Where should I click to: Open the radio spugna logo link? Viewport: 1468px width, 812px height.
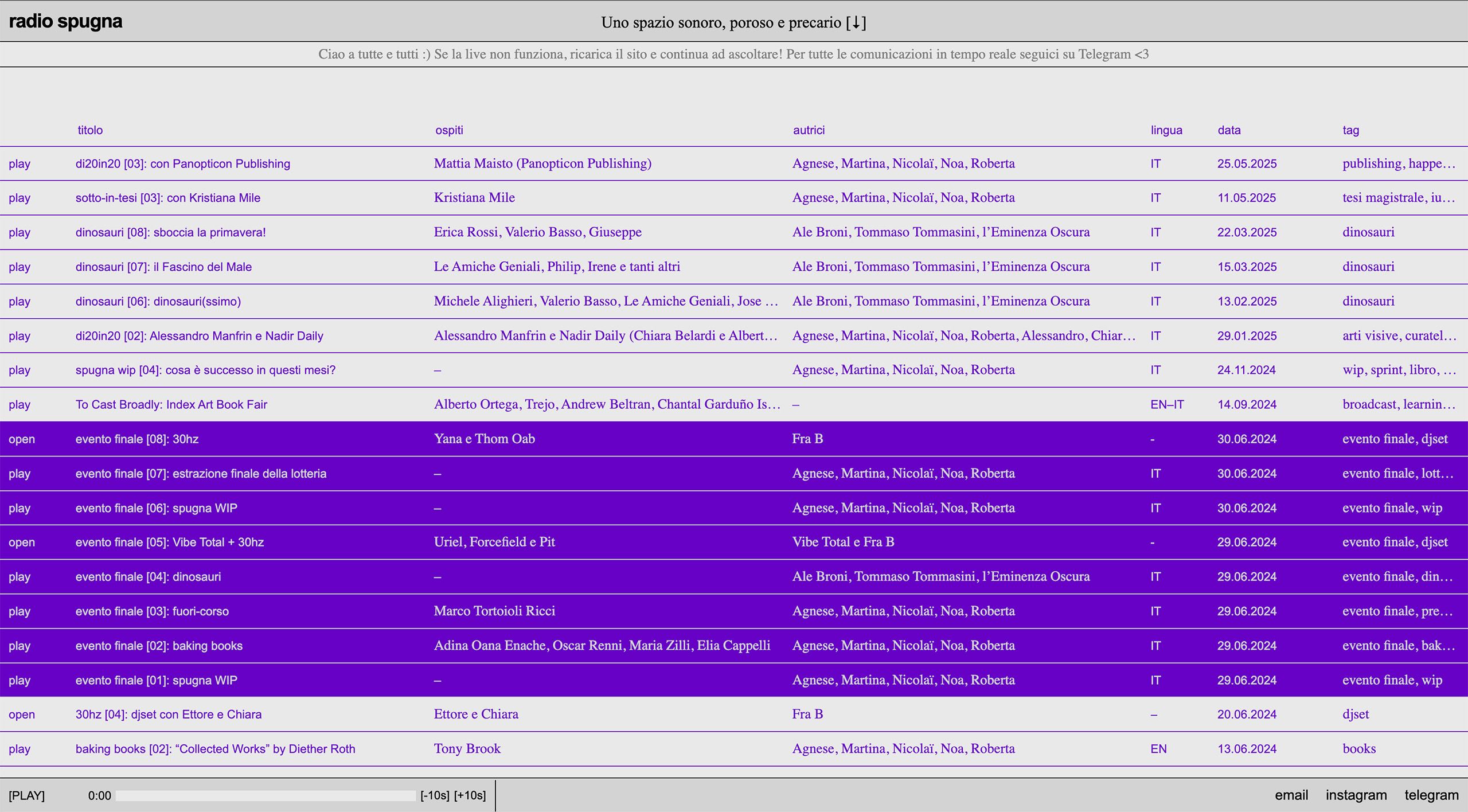[x=65, y=21]
